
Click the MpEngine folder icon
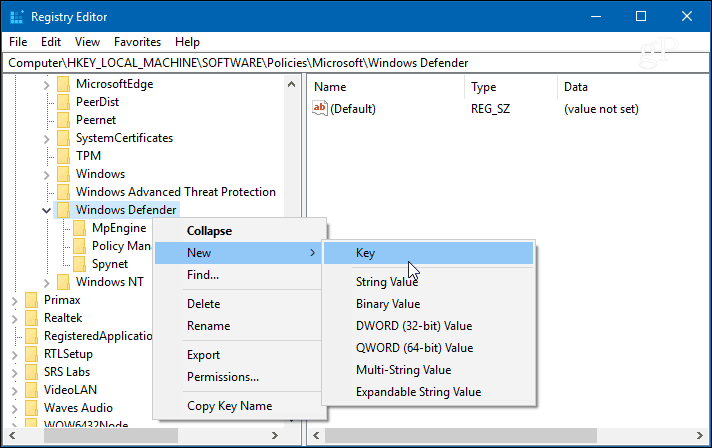click(x=79, y=228)
